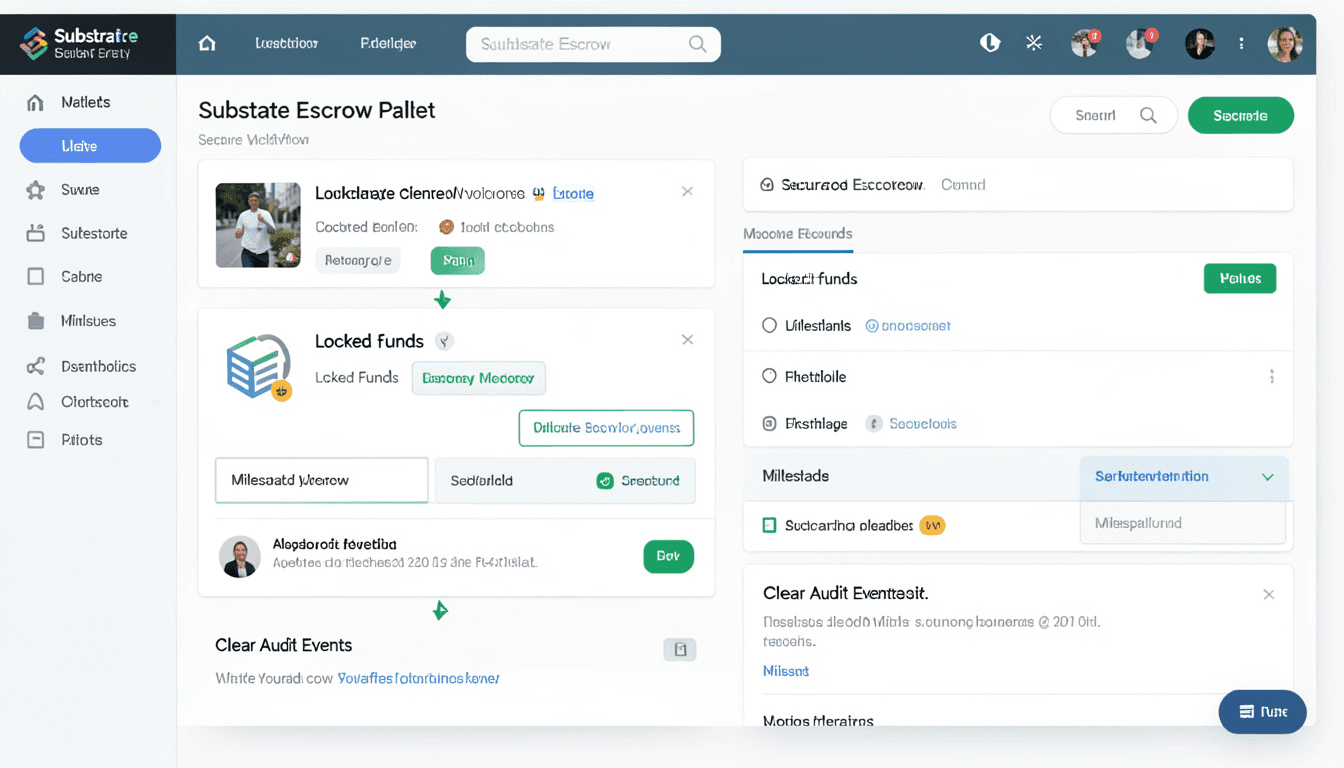Click the shield icon in the header
1344x768 pixels.
point(990,43)
